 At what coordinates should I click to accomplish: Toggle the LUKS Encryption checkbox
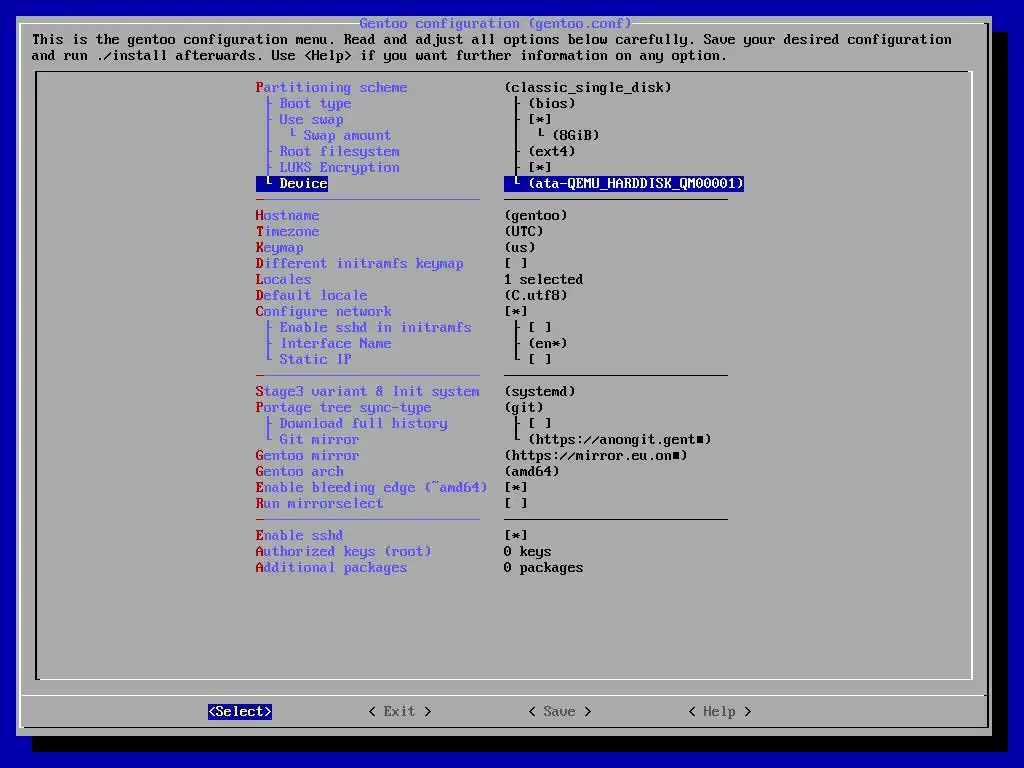pos(540,167)
